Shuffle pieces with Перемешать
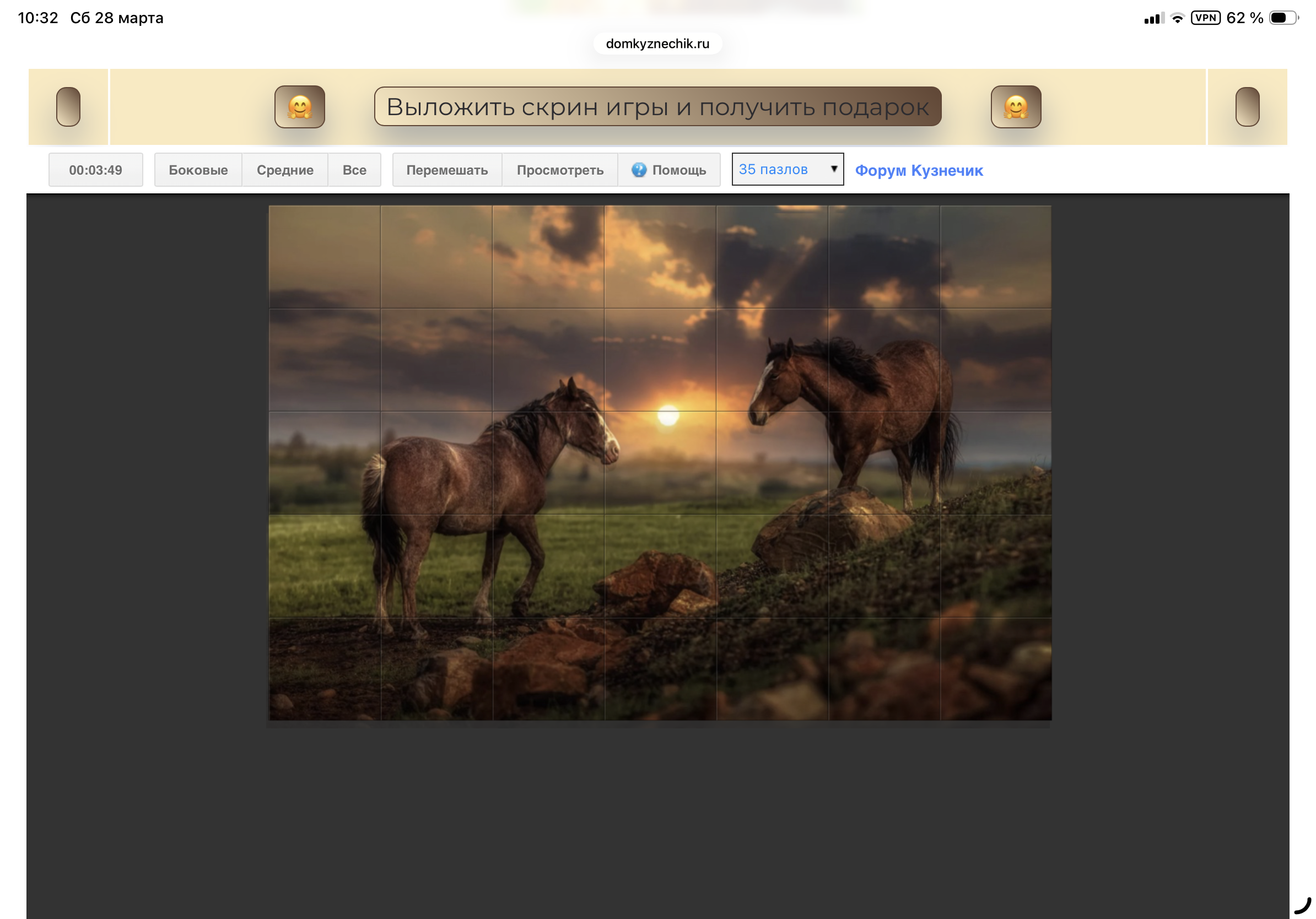Image resolution: width=1316 pixels, height=919 pixels. tap(446, 170)
